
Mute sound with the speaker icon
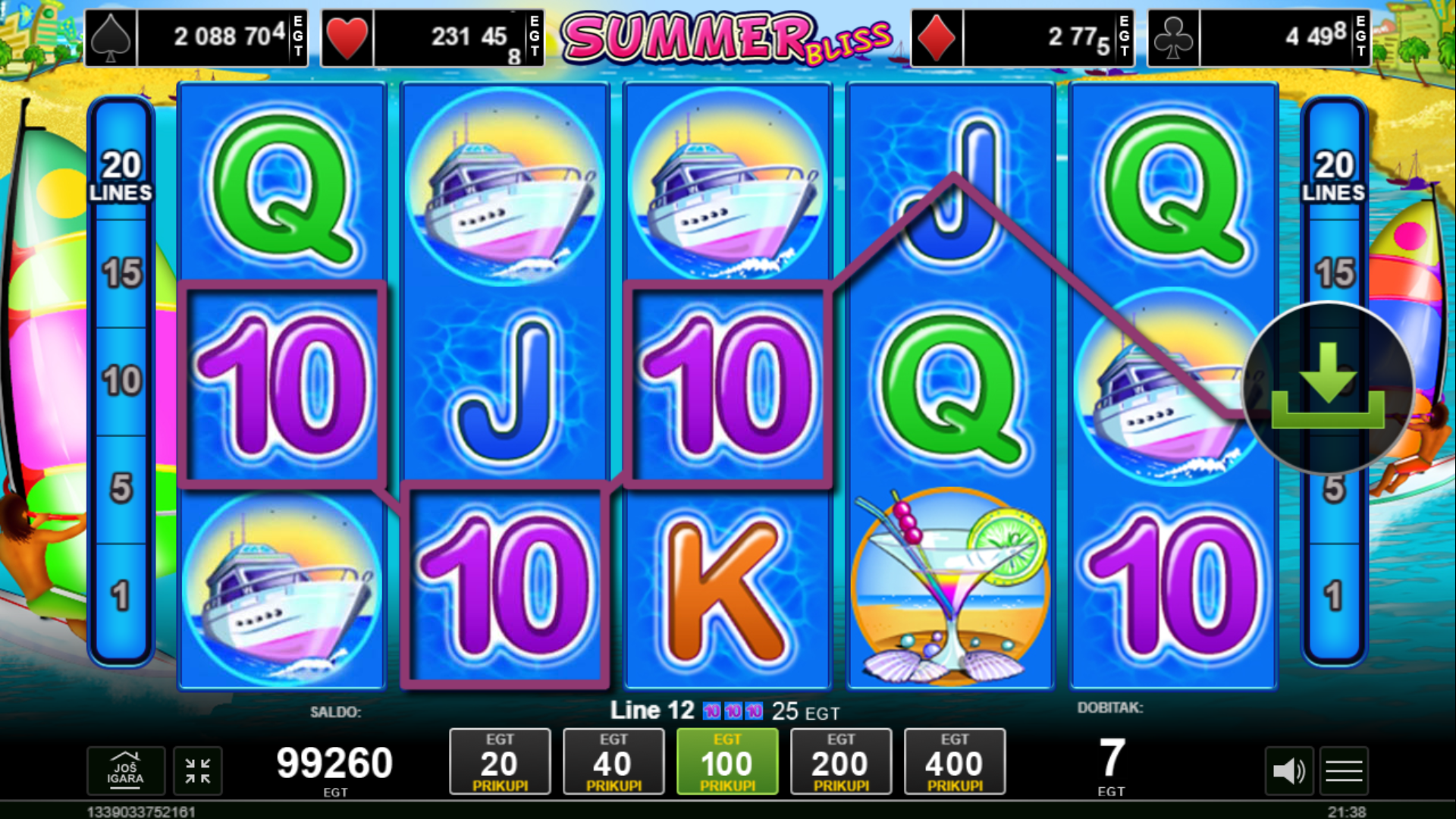[x=1288, y=771]
